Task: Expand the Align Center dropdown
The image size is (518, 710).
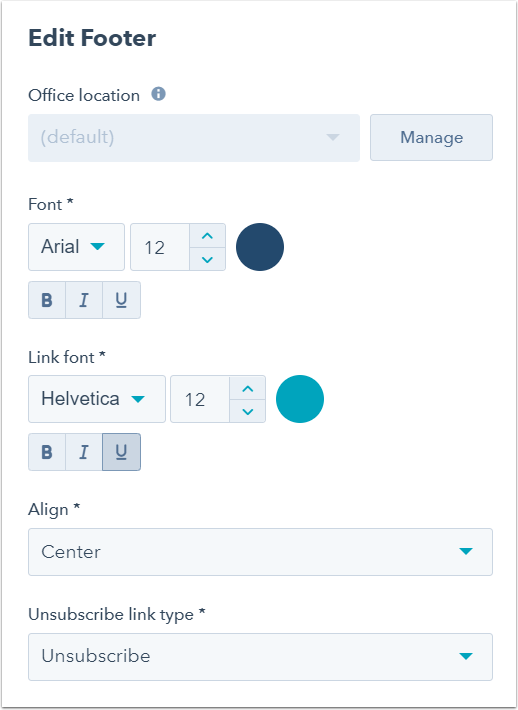Action: coord(260,552)
